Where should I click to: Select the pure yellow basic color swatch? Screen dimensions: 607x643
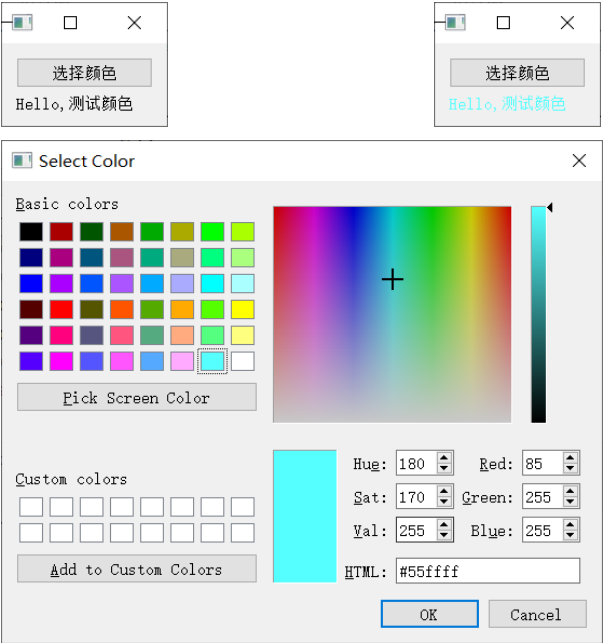(242, 309)
